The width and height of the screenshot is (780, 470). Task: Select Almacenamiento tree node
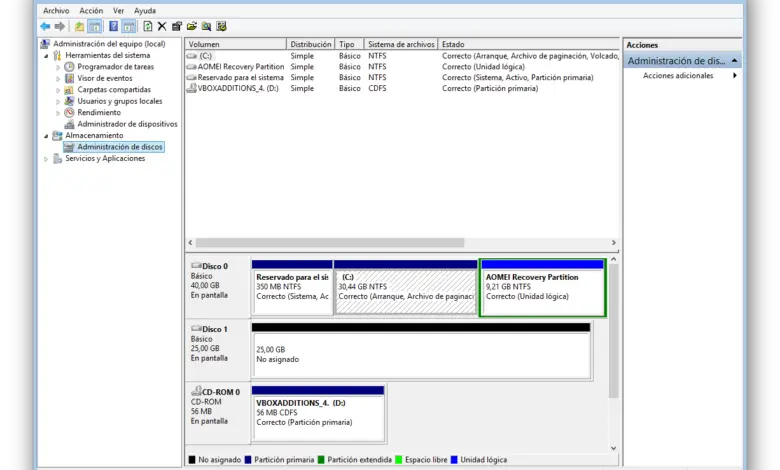94,135
